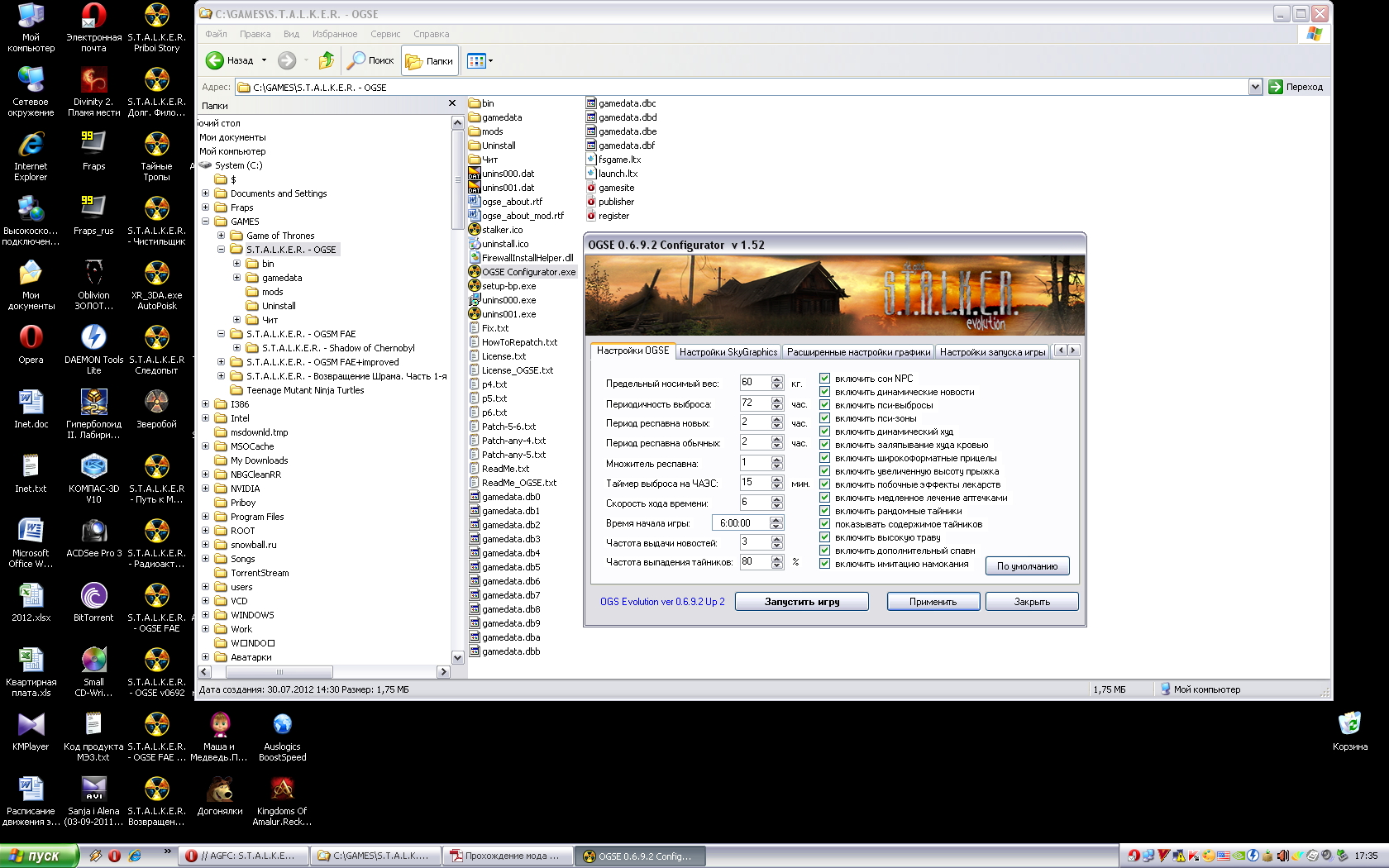Toggle 'включить динамический худ' checkbox
1389x868 pixels.
pos(824,432)
